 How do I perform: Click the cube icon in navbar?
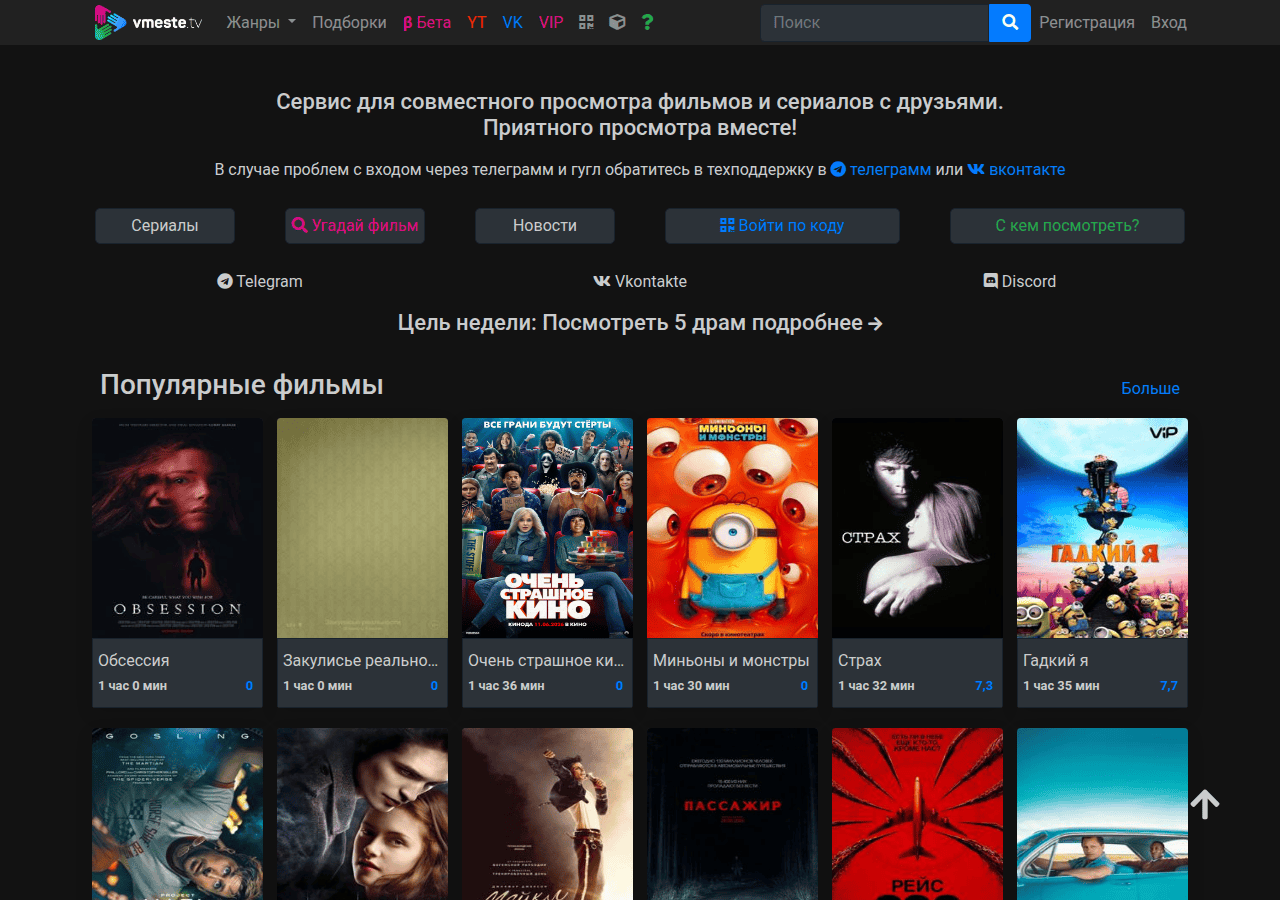(x=617, y=22)
